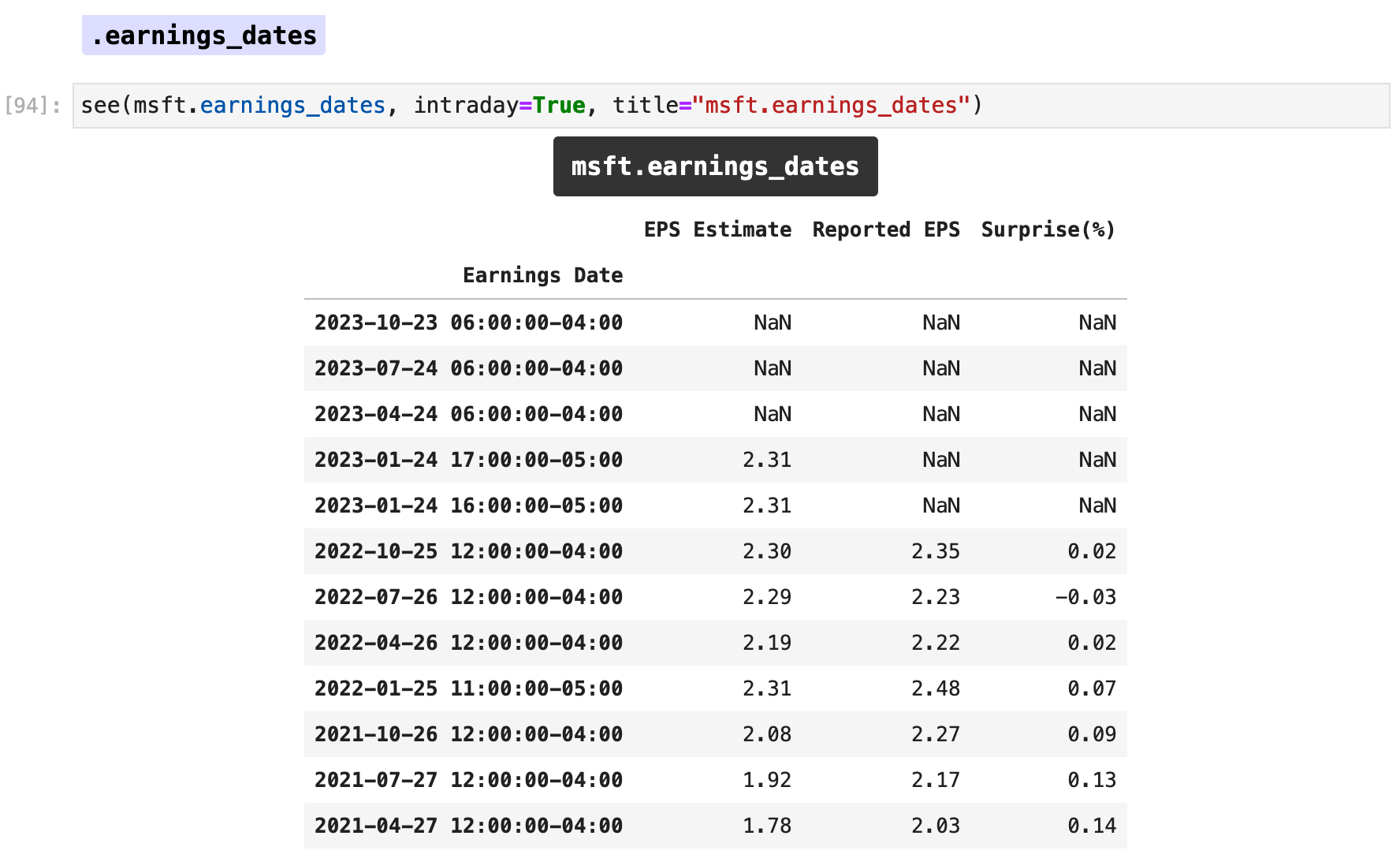1400x858 pixels.
Task: Select row 2023-01-24 16:00:00-05:00
Action: pos(715,505)
